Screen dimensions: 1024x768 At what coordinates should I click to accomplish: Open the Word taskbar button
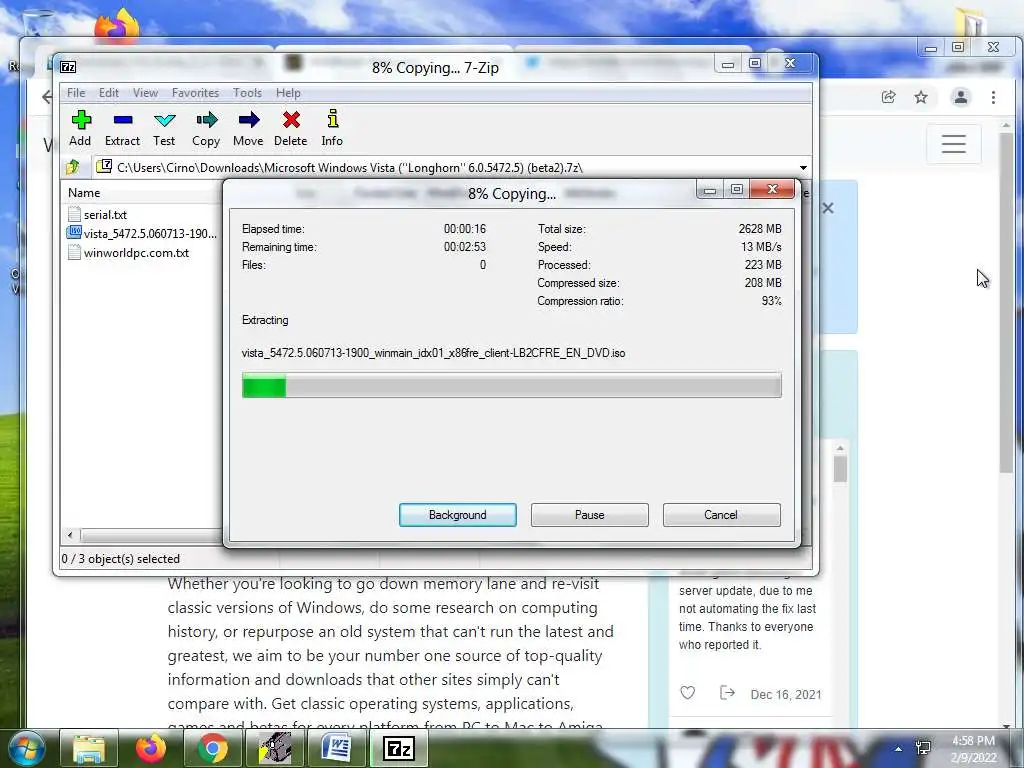pyautogui.click(x=337, y=748)
